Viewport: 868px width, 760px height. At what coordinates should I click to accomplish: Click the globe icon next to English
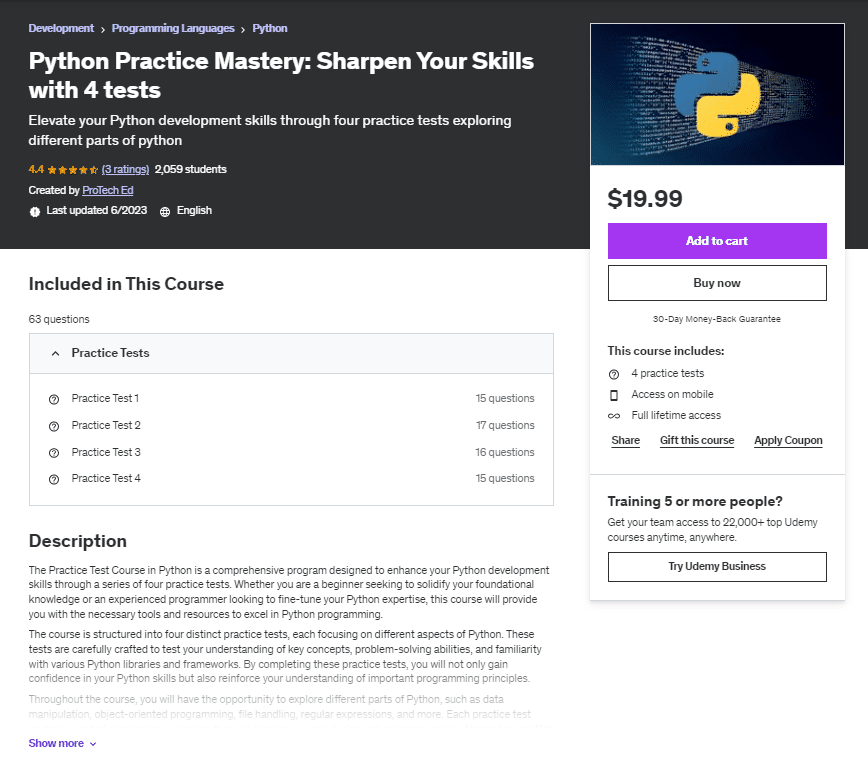coord(165,210)
